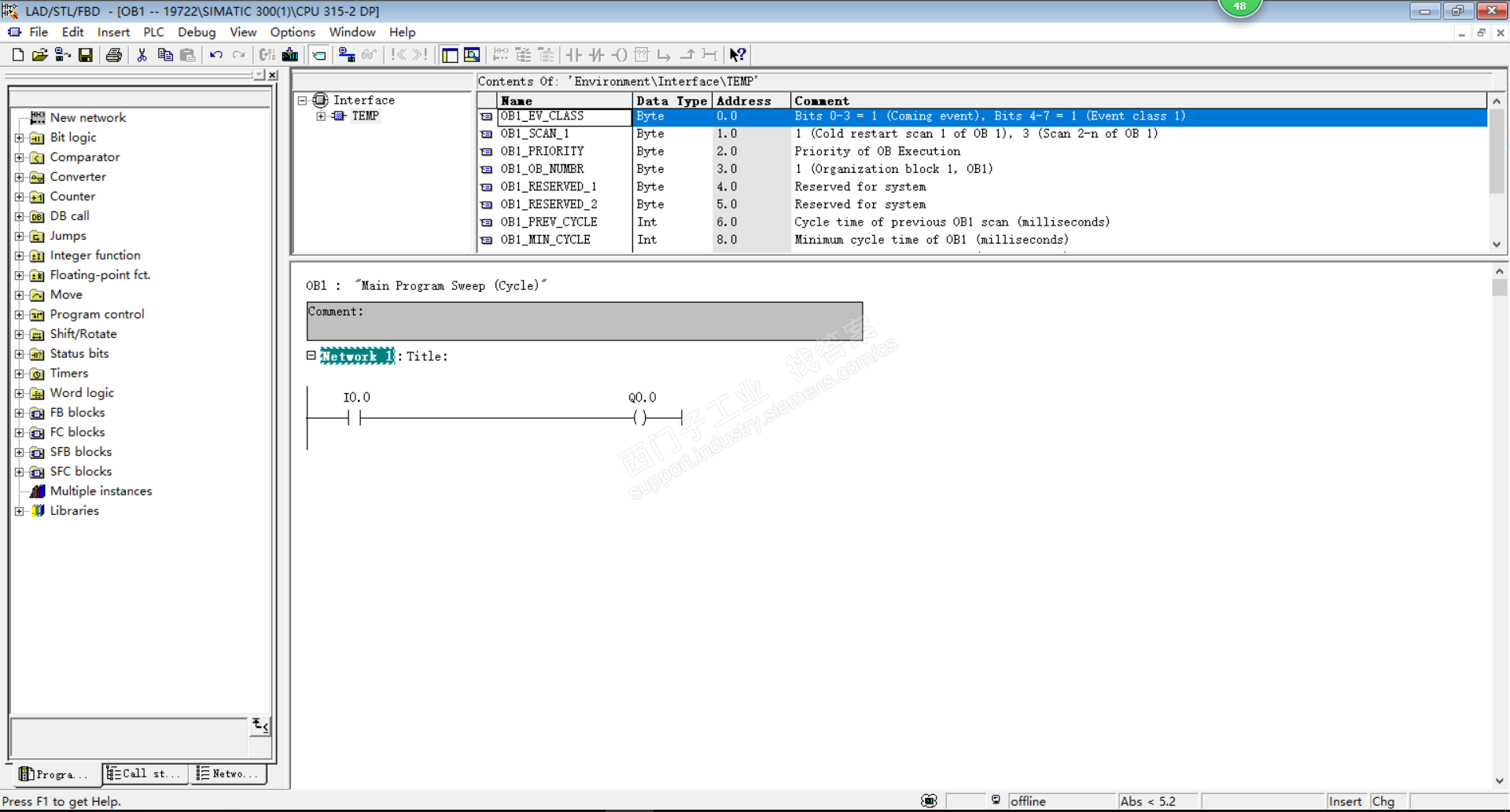Image resolution: width=1510 pixels, height=812 pixels.
Task: Expand the FB blocks tree node
Action: coord(20,413)
